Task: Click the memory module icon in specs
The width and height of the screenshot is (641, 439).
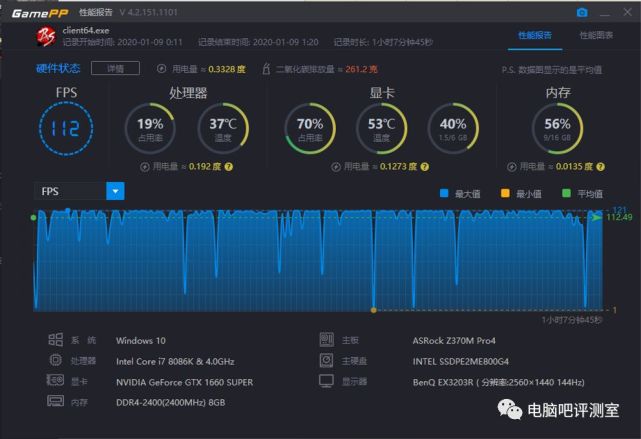Action: coord(56,401)
